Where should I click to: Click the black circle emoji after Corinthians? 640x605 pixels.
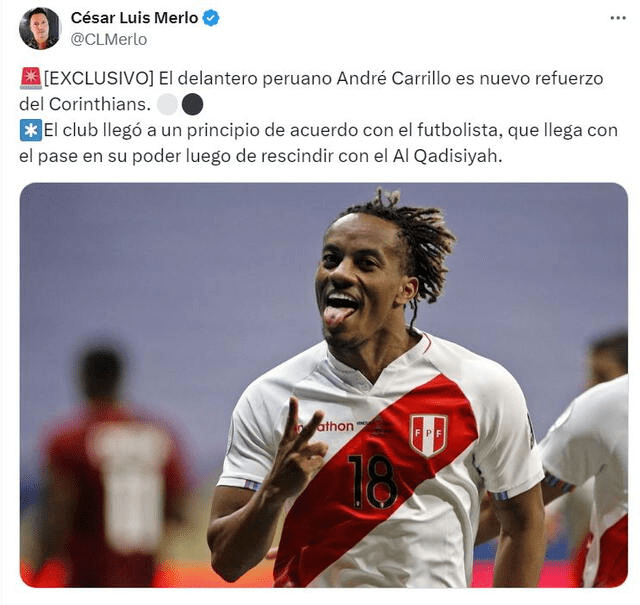click(192, 105)
